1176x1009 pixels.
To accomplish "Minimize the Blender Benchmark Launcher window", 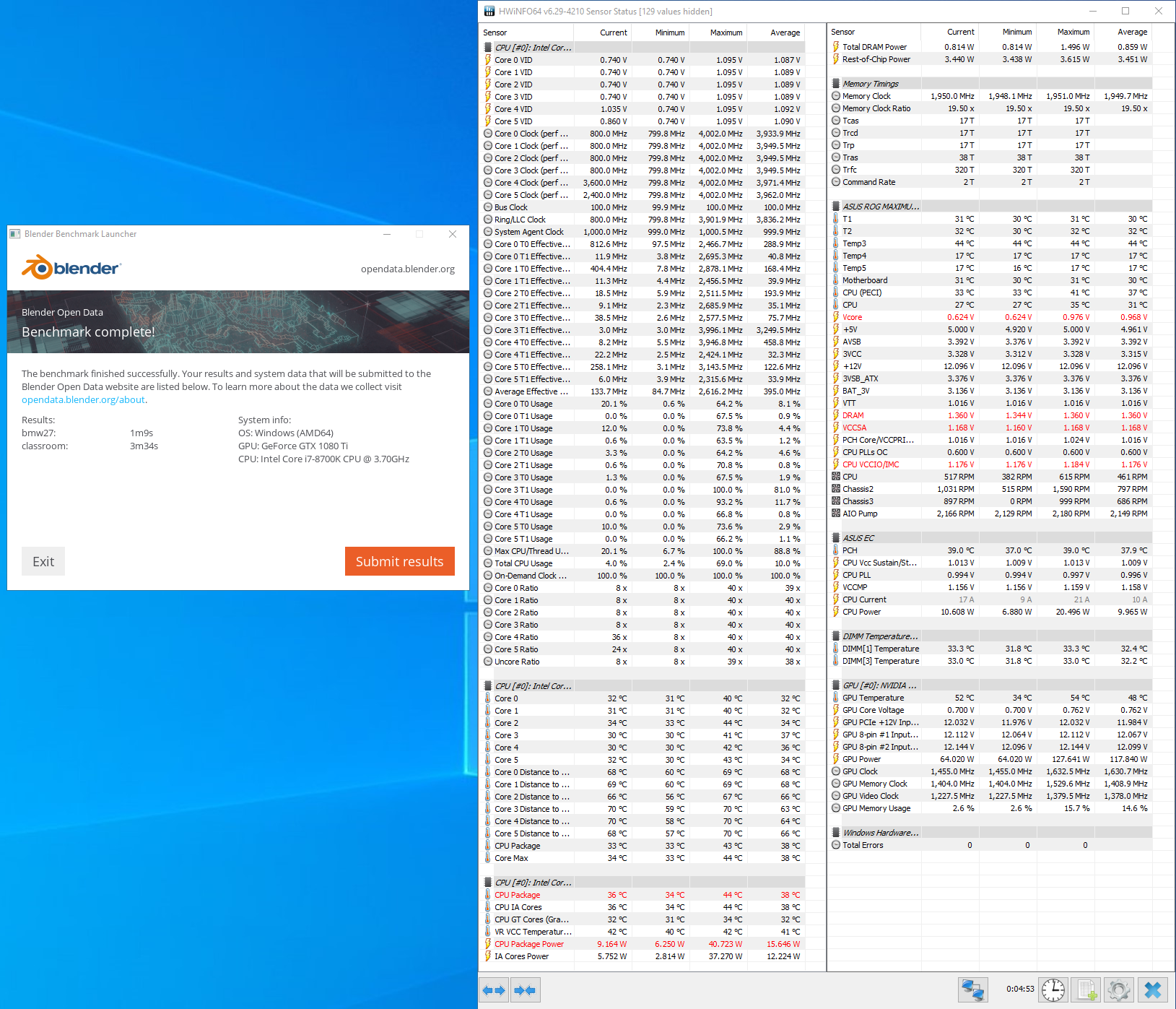I will (387, 234).
